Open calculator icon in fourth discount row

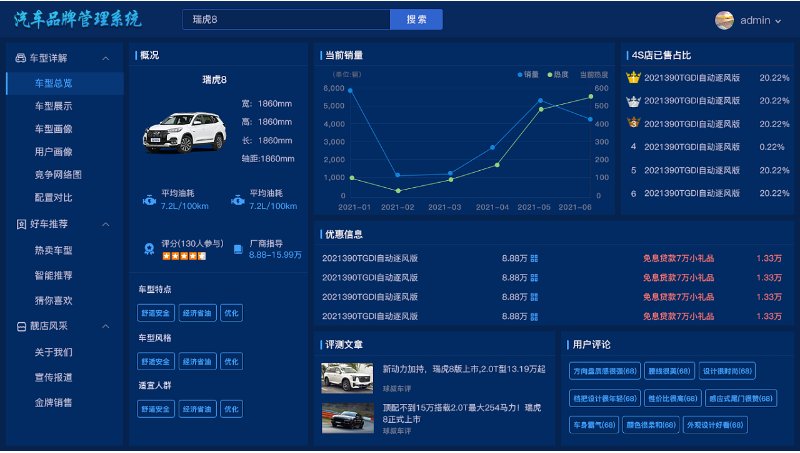point(534,317)
